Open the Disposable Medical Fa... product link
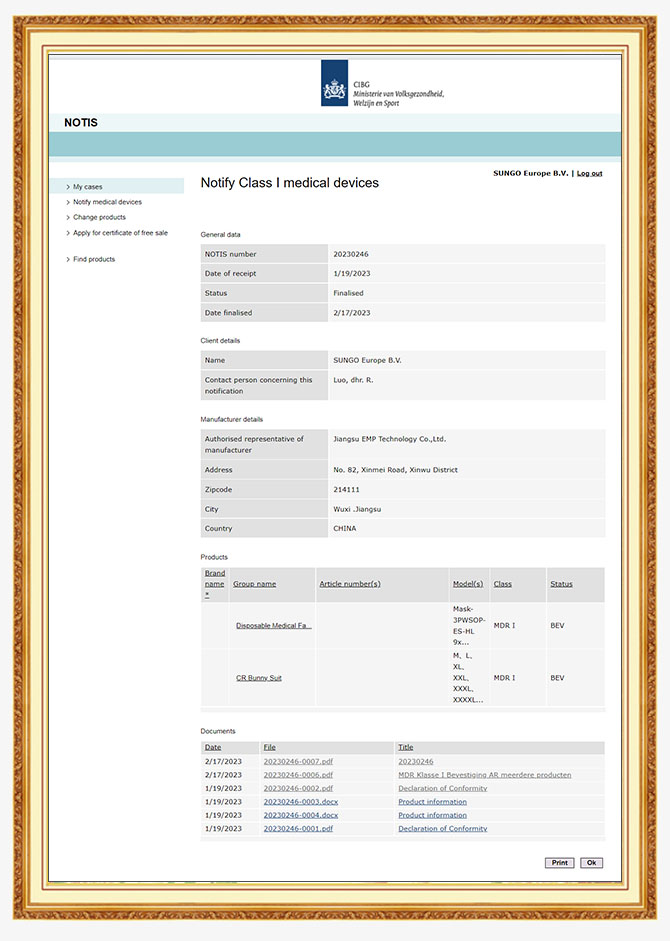 tap(273, 626)
